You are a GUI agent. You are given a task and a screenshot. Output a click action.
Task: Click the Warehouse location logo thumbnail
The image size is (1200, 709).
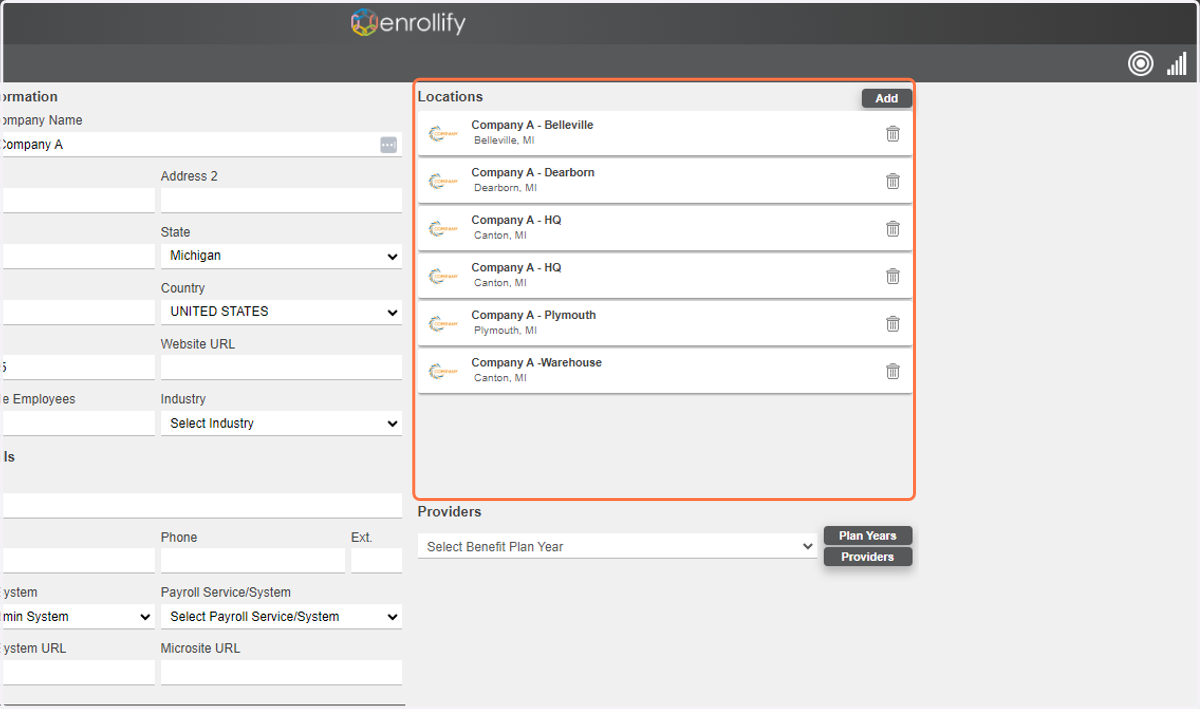click(443, 371)
